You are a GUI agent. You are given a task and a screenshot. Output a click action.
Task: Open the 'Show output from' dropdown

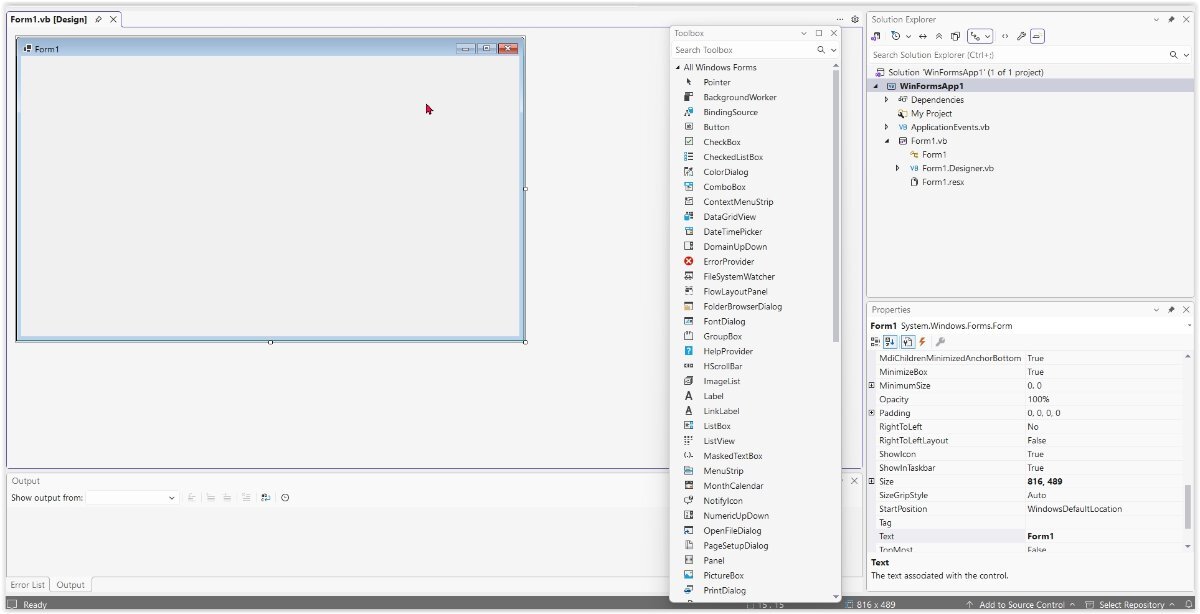coord(172,497)
